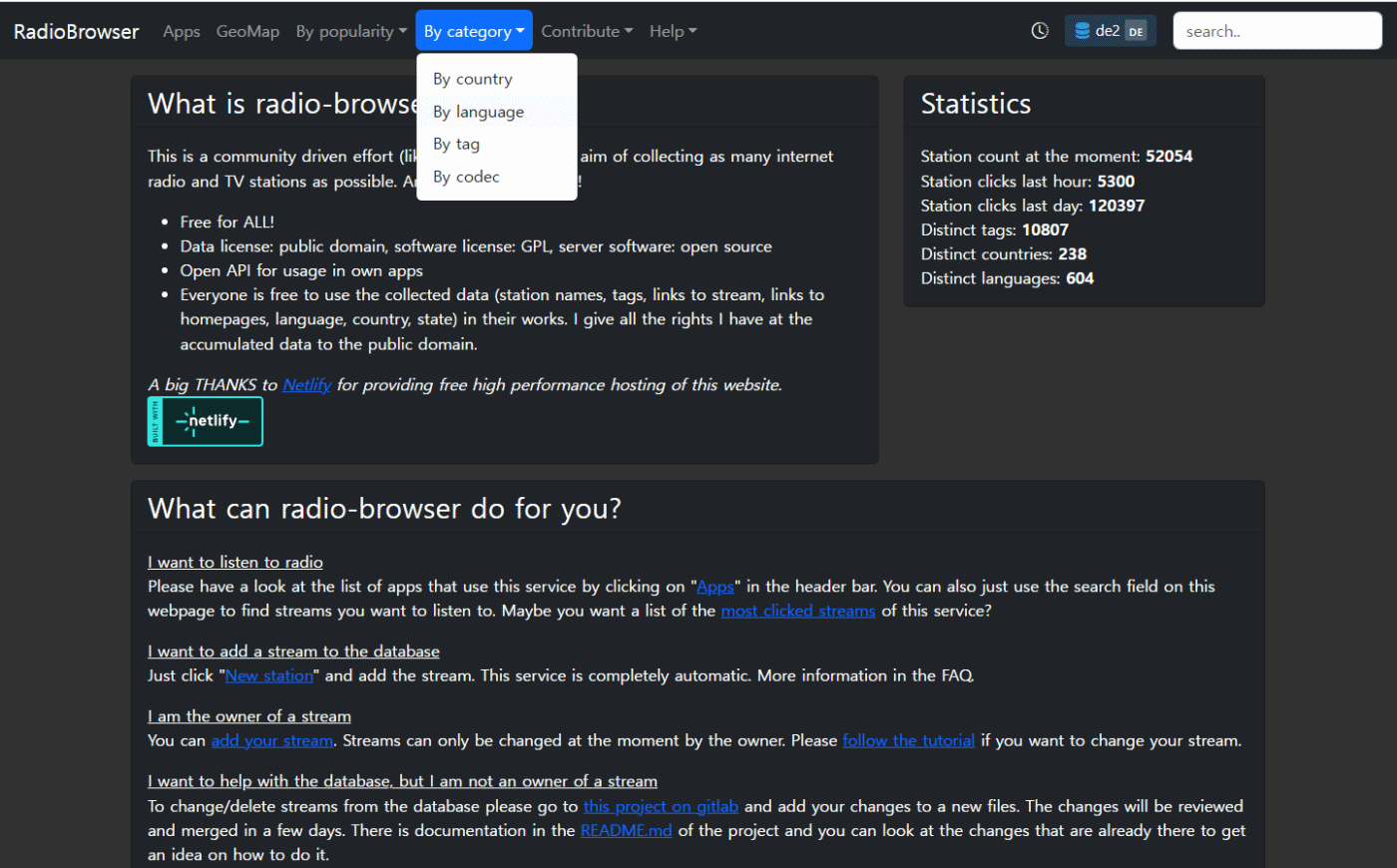Select By country from the menu

point(473,79)
